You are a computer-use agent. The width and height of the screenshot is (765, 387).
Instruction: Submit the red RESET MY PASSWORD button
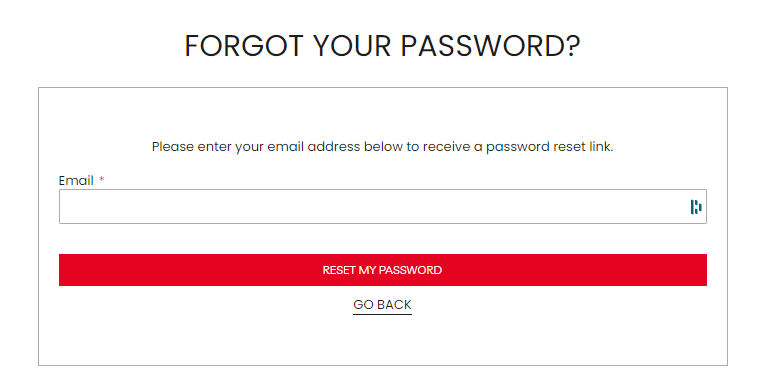(382, 270)
